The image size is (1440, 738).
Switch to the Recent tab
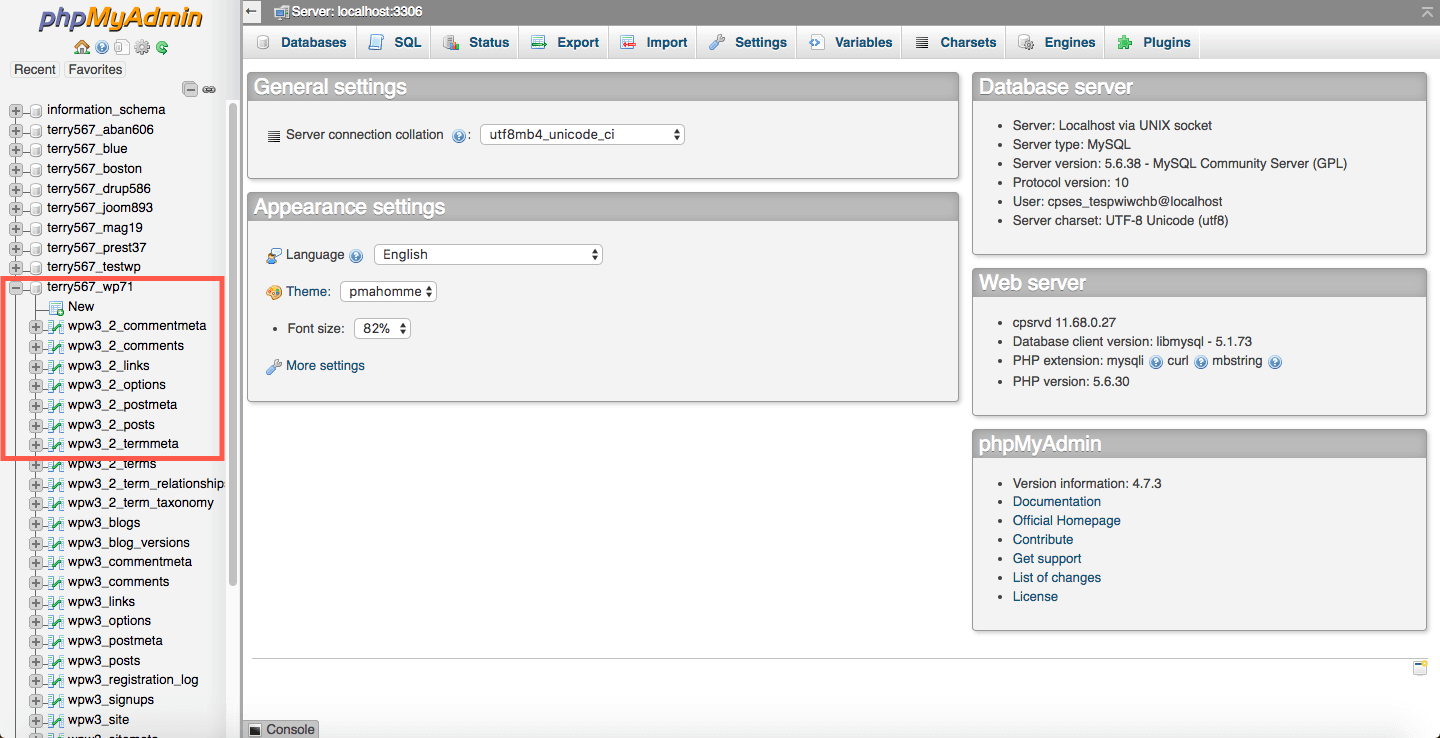coord(35,69)
